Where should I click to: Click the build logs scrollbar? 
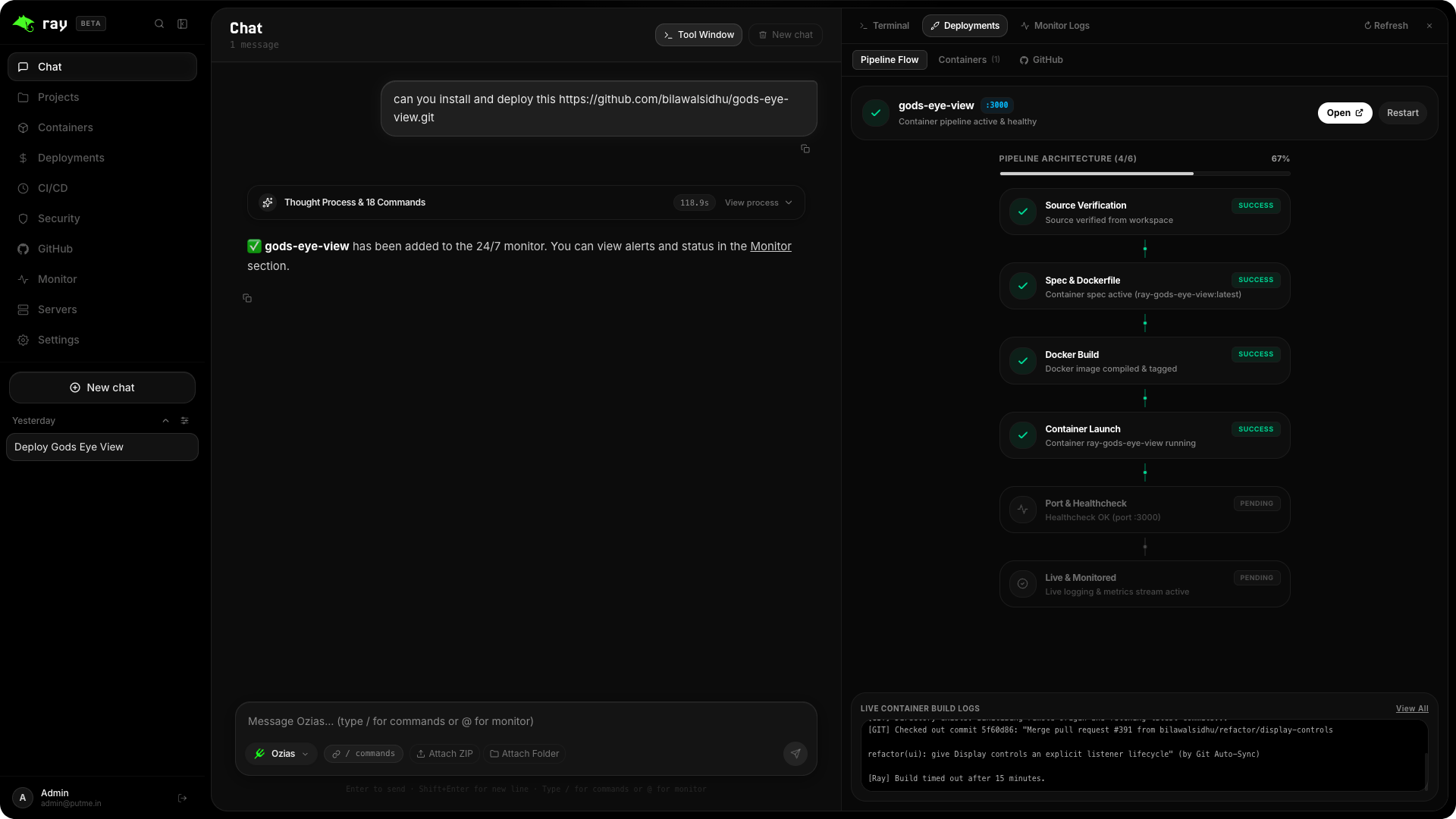point(1426,772)
